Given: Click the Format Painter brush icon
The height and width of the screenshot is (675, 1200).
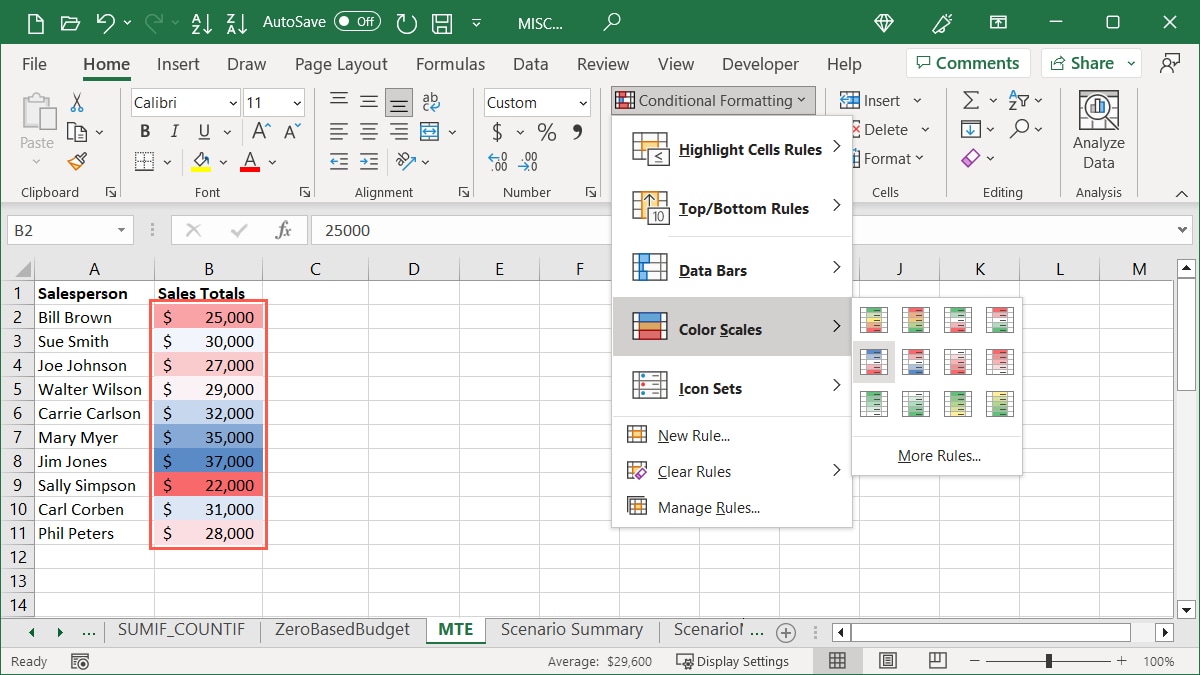Looking at the screenshot, I should [x=77, y=161].
